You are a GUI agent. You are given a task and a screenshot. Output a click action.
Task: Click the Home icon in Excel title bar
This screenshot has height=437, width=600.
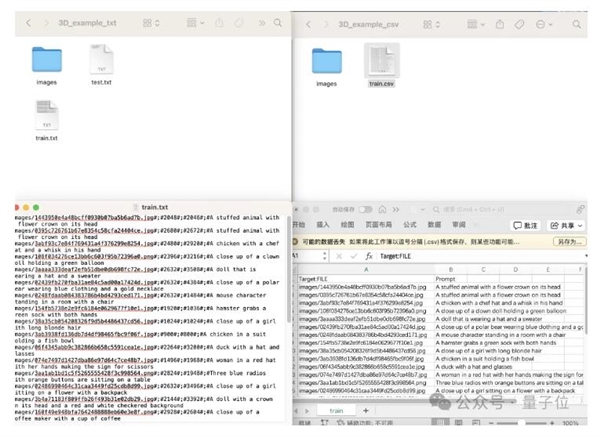382,209
